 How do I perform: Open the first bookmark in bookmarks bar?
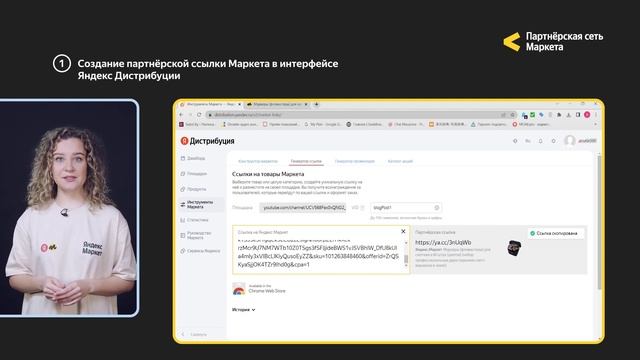pos(197,124)
